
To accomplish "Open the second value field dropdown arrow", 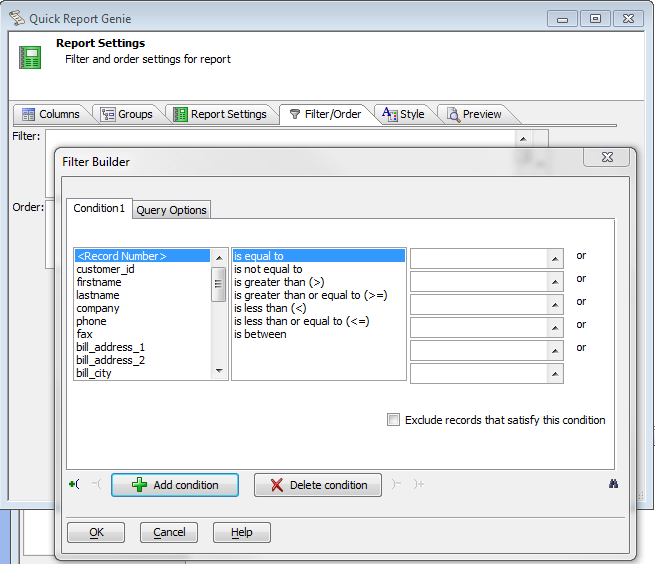I will [x=555, y=282].
